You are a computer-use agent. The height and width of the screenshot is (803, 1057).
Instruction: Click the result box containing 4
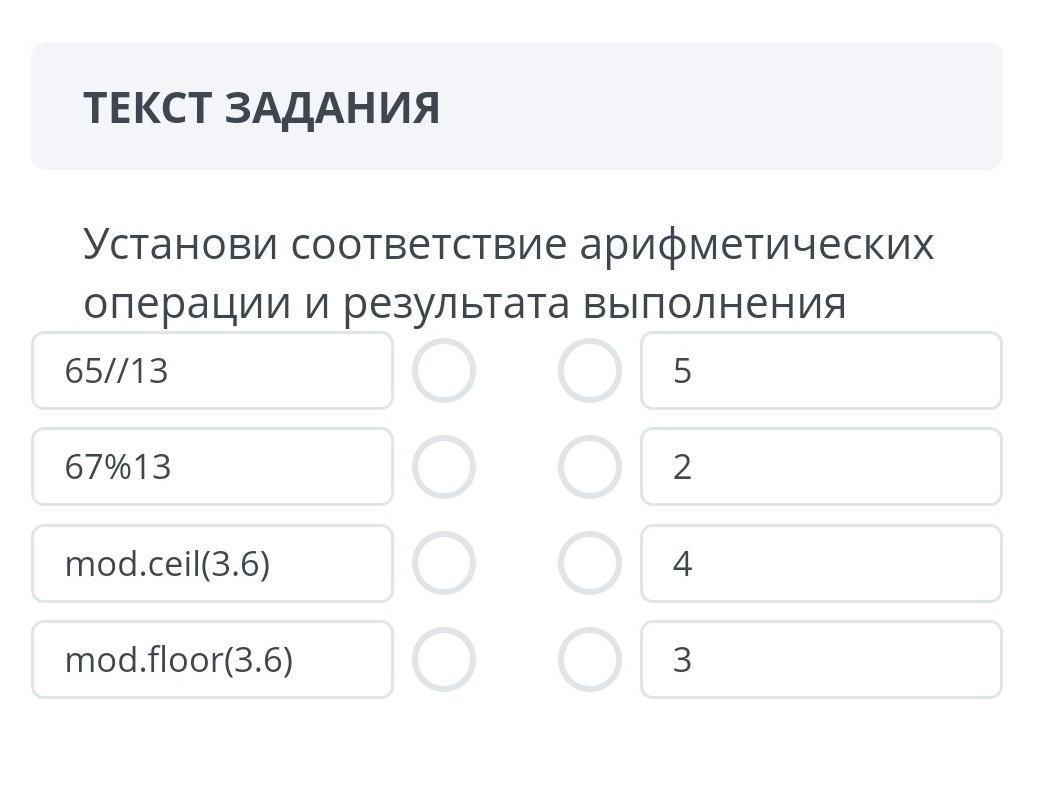pos(821,564)
